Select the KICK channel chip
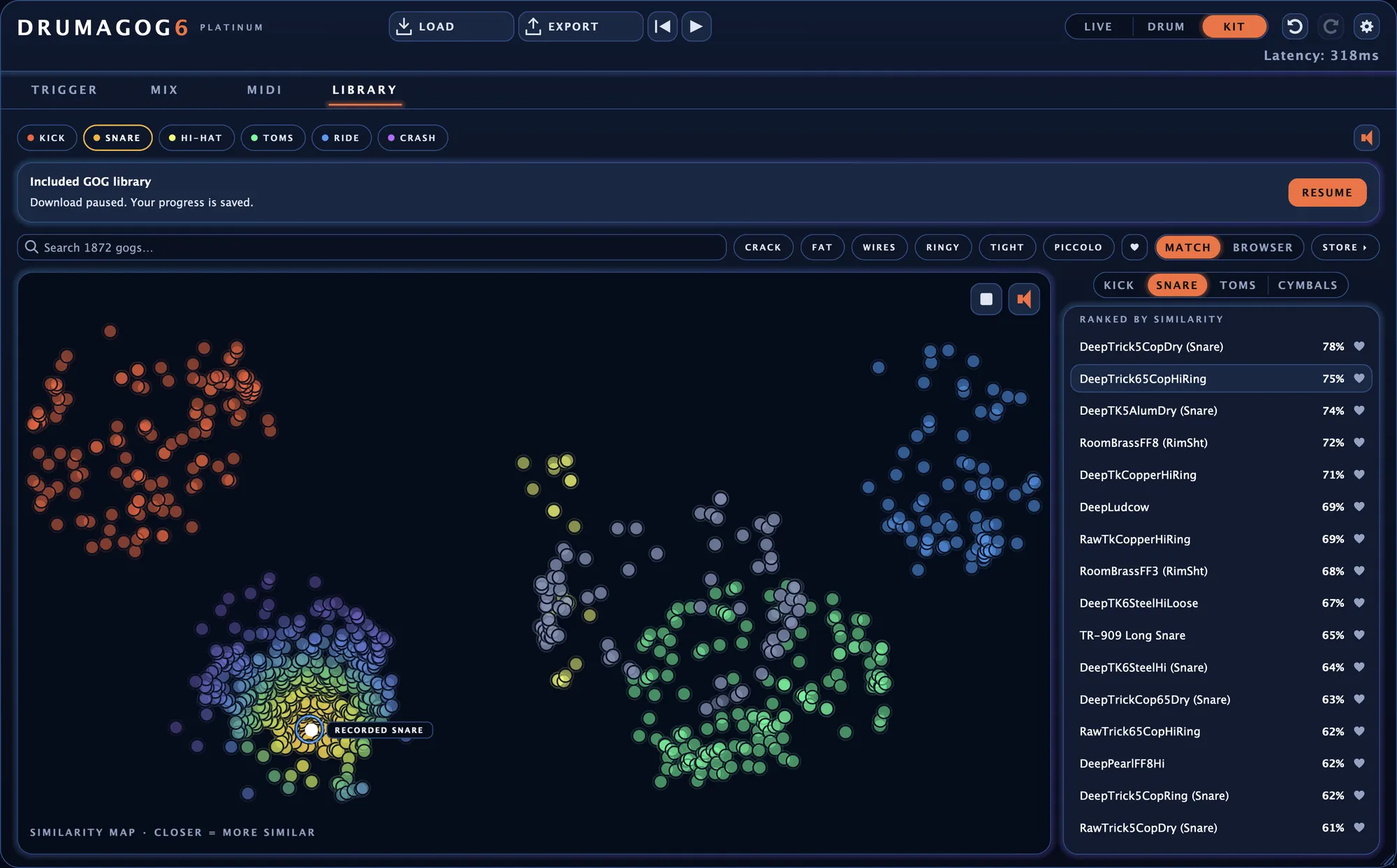Viewport: 1397px width, 868px height. click(x=47, y=138)
